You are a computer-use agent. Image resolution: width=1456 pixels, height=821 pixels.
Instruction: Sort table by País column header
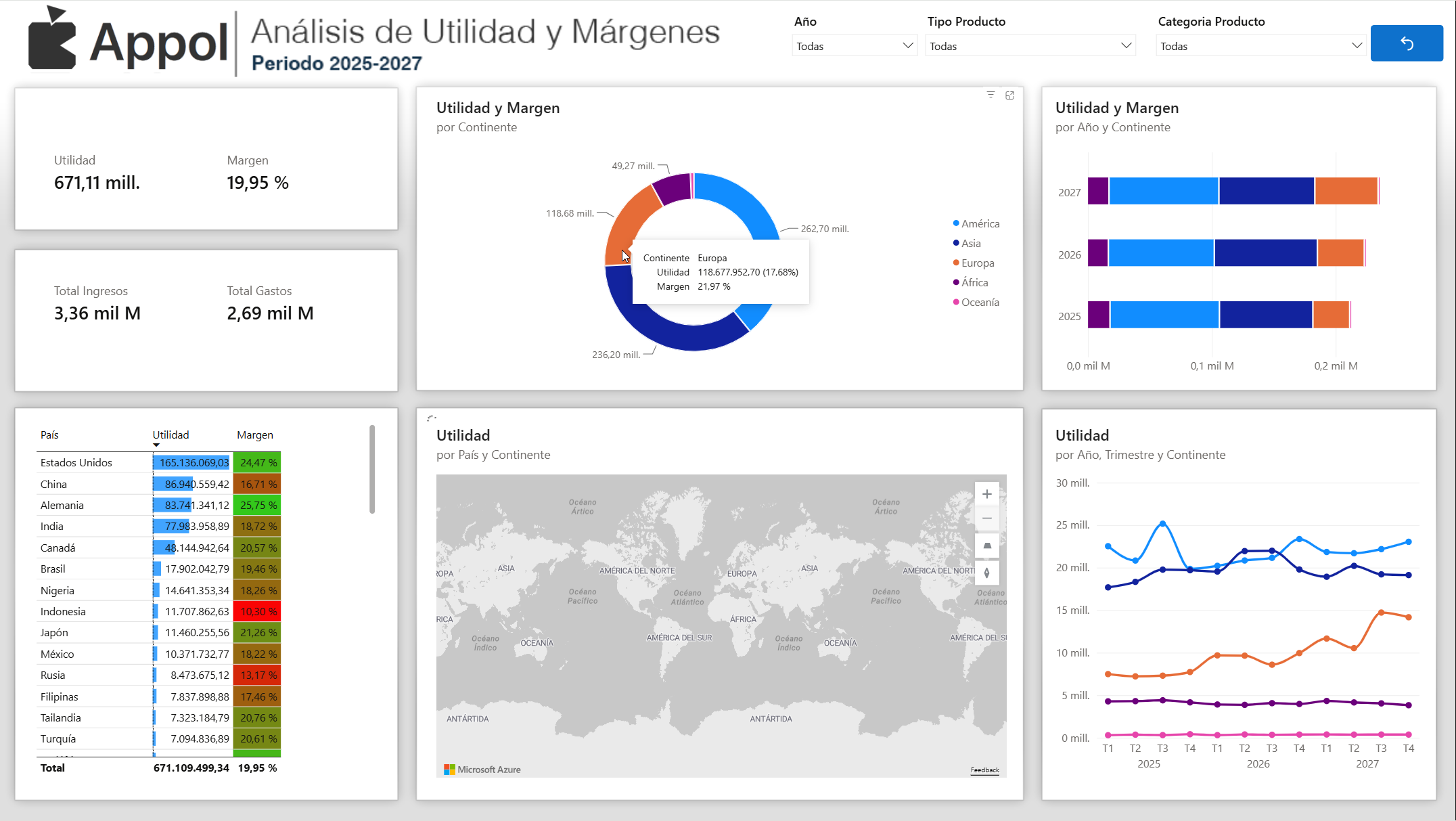coord(49,435)
